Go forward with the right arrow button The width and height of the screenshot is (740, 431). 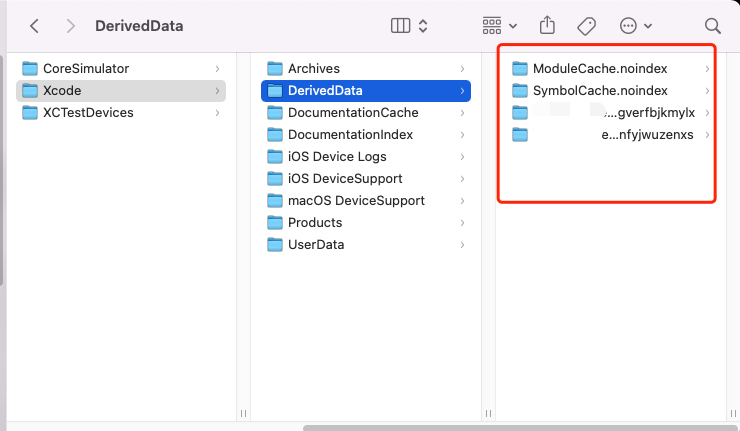coord(71,26)
